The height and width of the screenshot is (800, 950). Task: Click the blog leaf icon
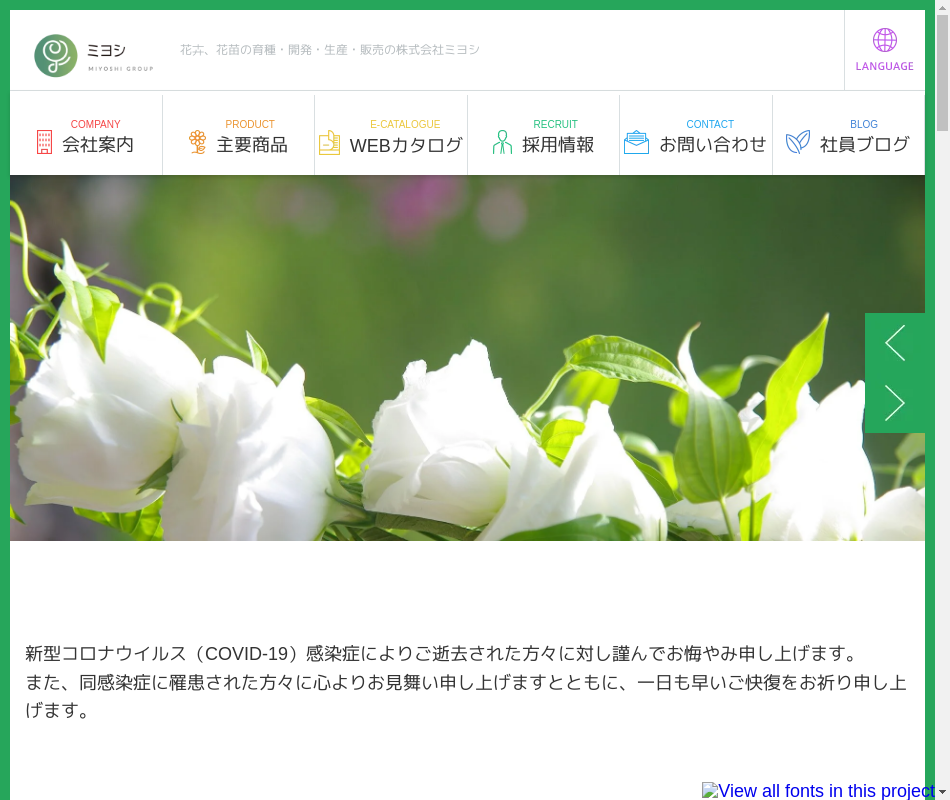[x=797, y=142]
